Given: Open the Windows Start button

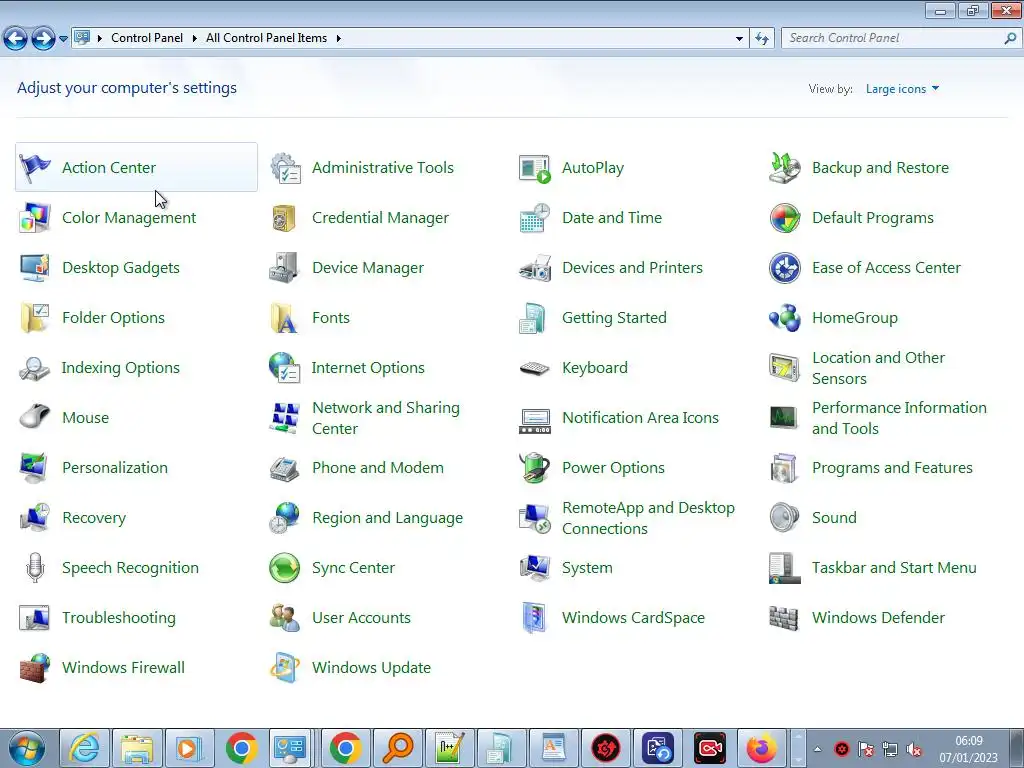Looking at the screenshot, I should (27, 748).
